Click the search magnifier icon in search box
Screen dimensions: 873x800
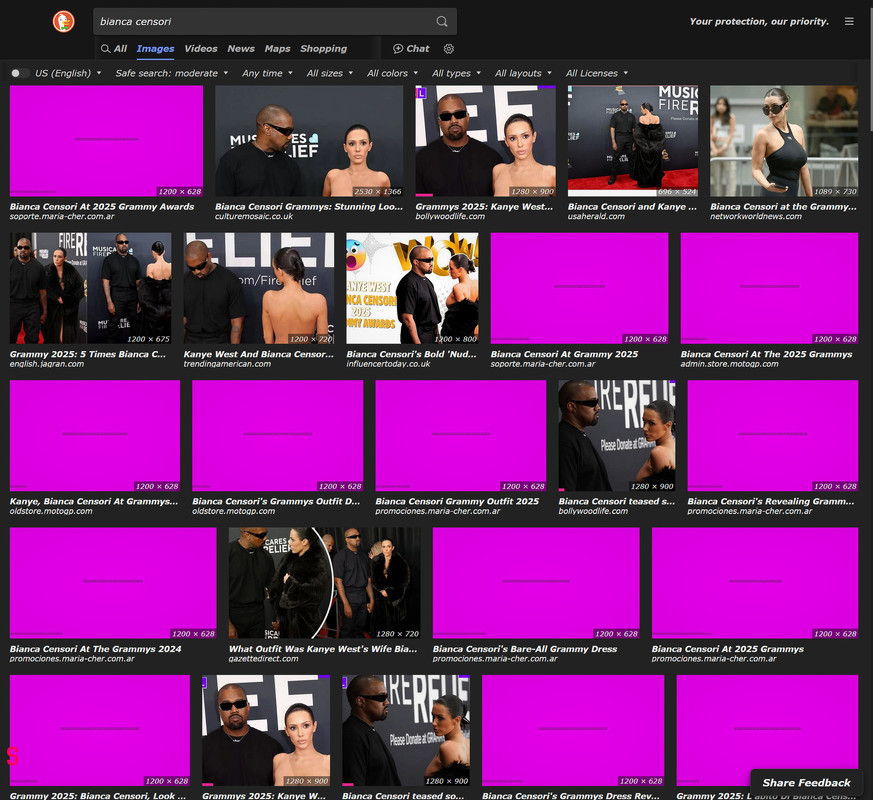(442, 22)
